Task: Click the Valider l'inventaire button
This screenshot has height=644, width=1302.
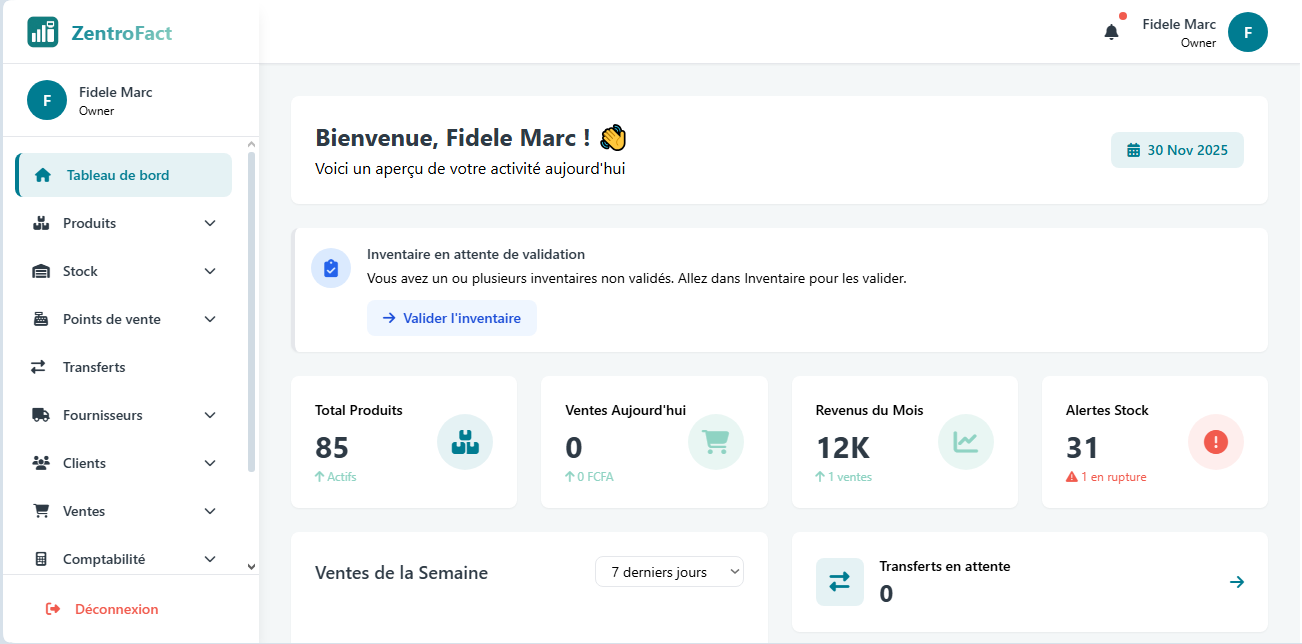Action: (452, 317)
